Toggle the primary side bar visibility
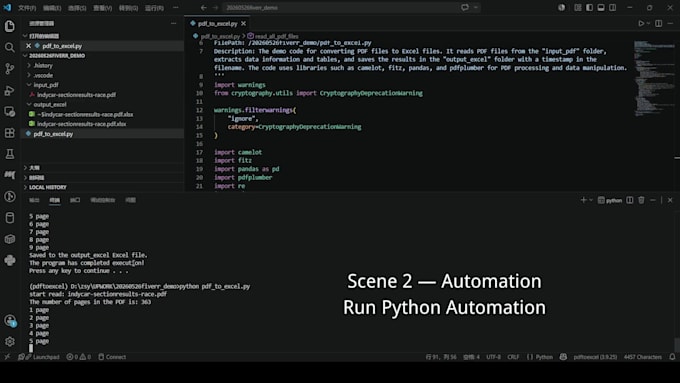 point(589,7)
